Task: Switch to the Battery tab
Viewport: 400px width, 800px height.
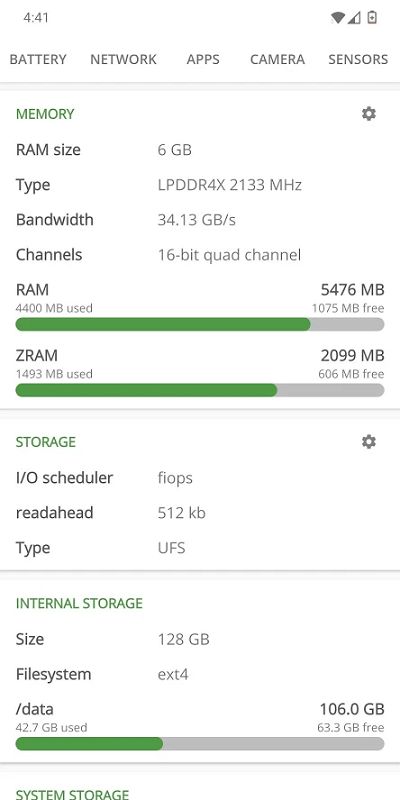Action: (x=38, y=59)
